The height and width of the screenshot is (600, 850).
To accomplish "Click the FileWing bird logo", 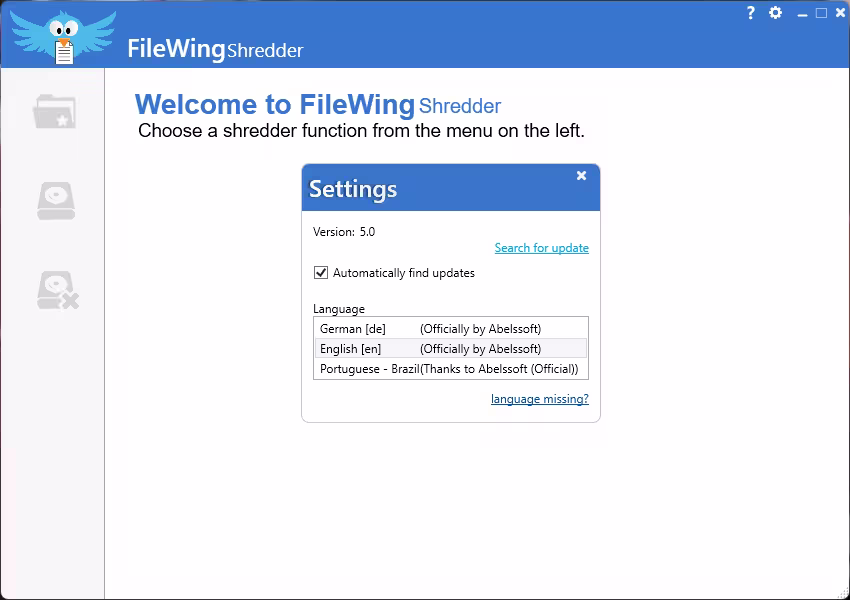I will point(63,37).
